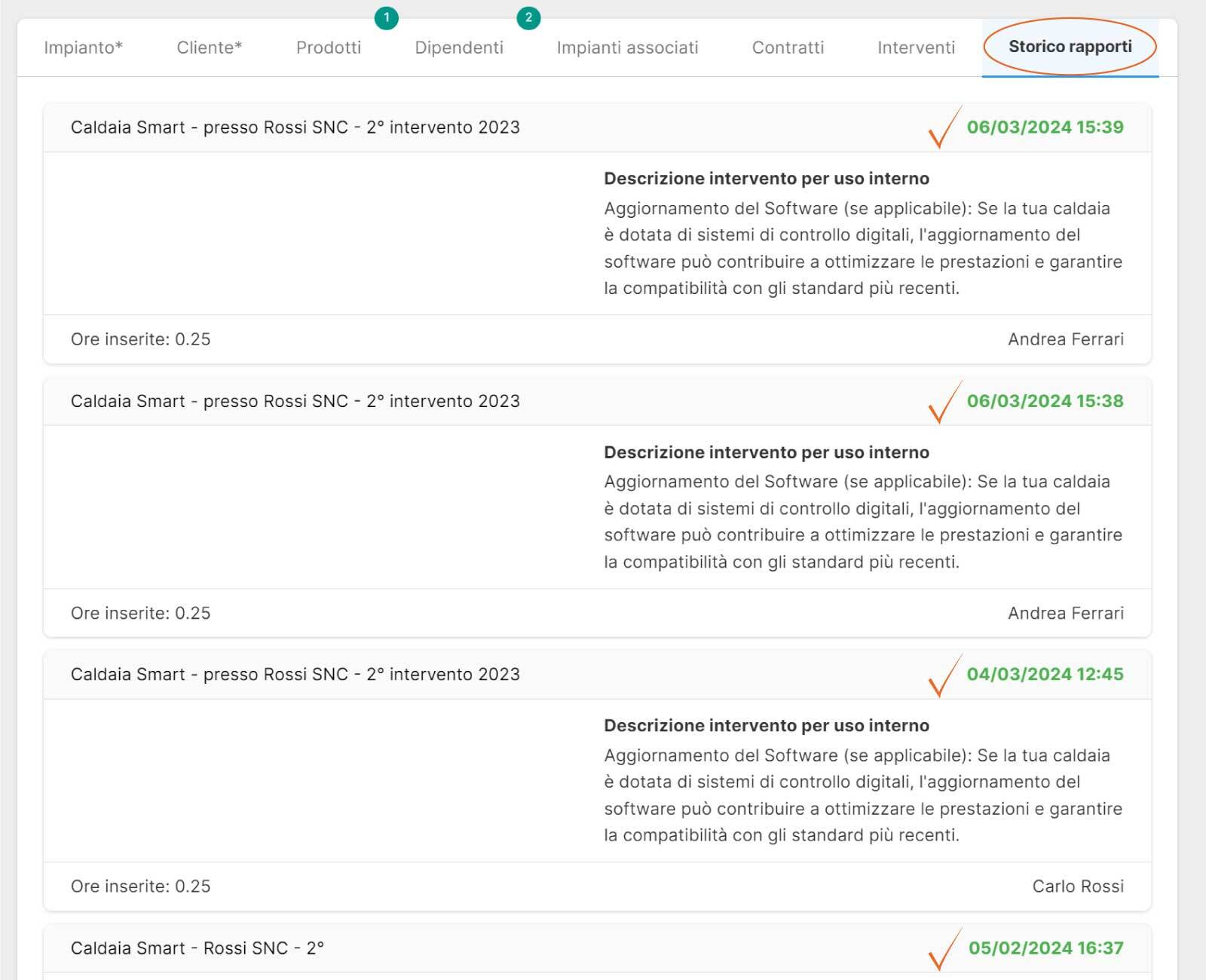Click the checkmark icon beside 06/03/2024 15:39

[x=943, y=128]
